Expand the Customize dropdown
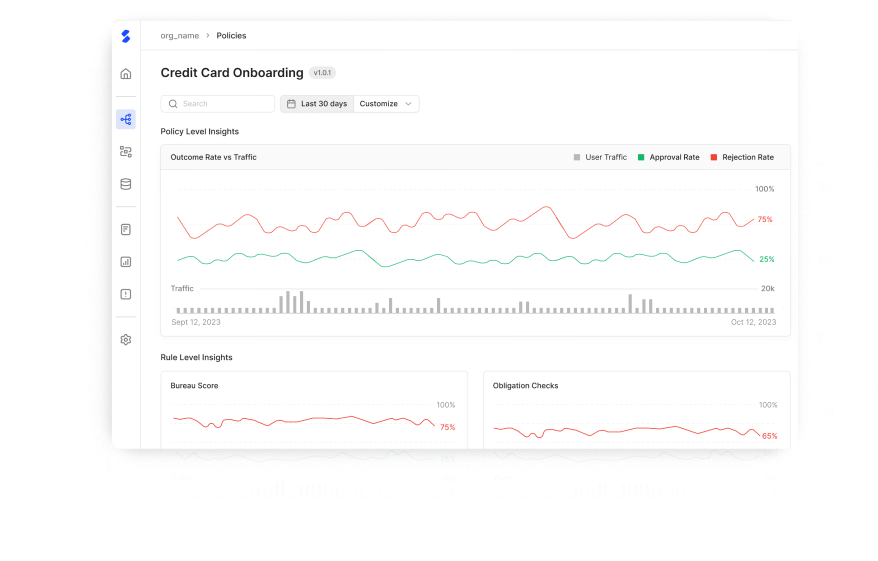 pyautogui.click(x=386, y=104)
